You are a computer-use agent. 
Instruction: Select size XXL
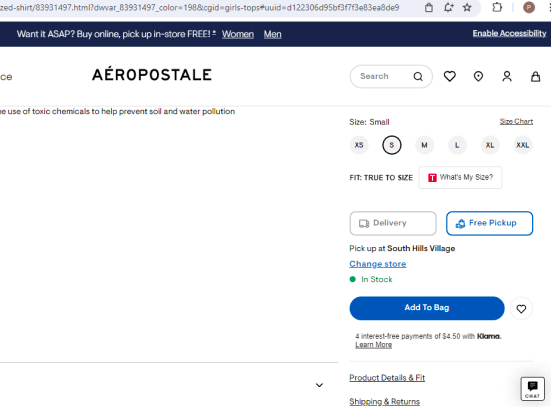click(x=523, y=145)
